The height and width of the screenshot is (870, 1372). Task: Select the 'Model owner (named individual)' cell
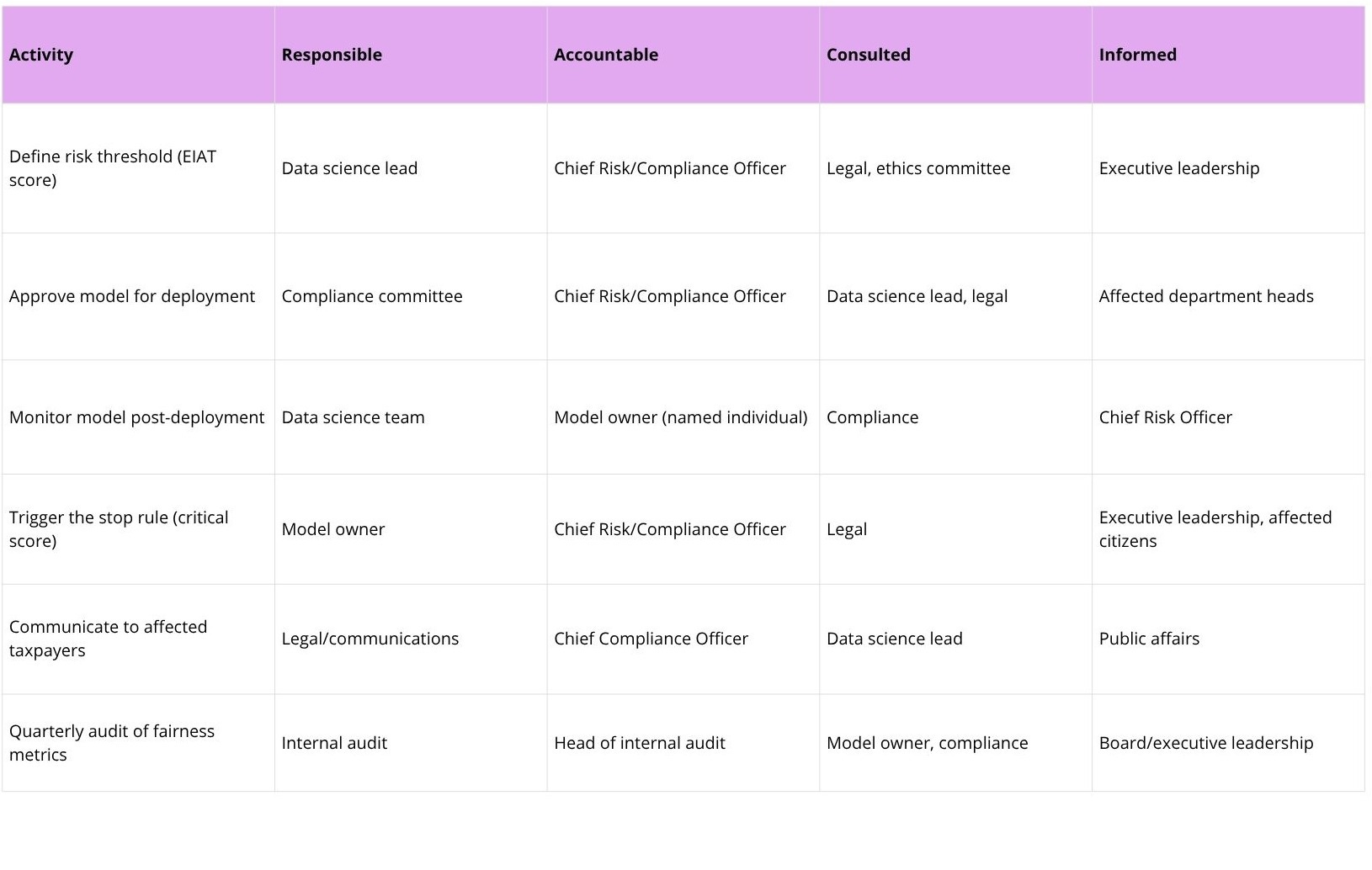(x=683, y=417)
